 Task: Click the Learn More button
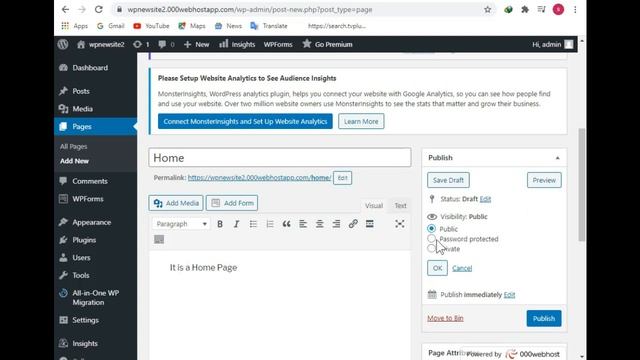[x=361, y=121]
